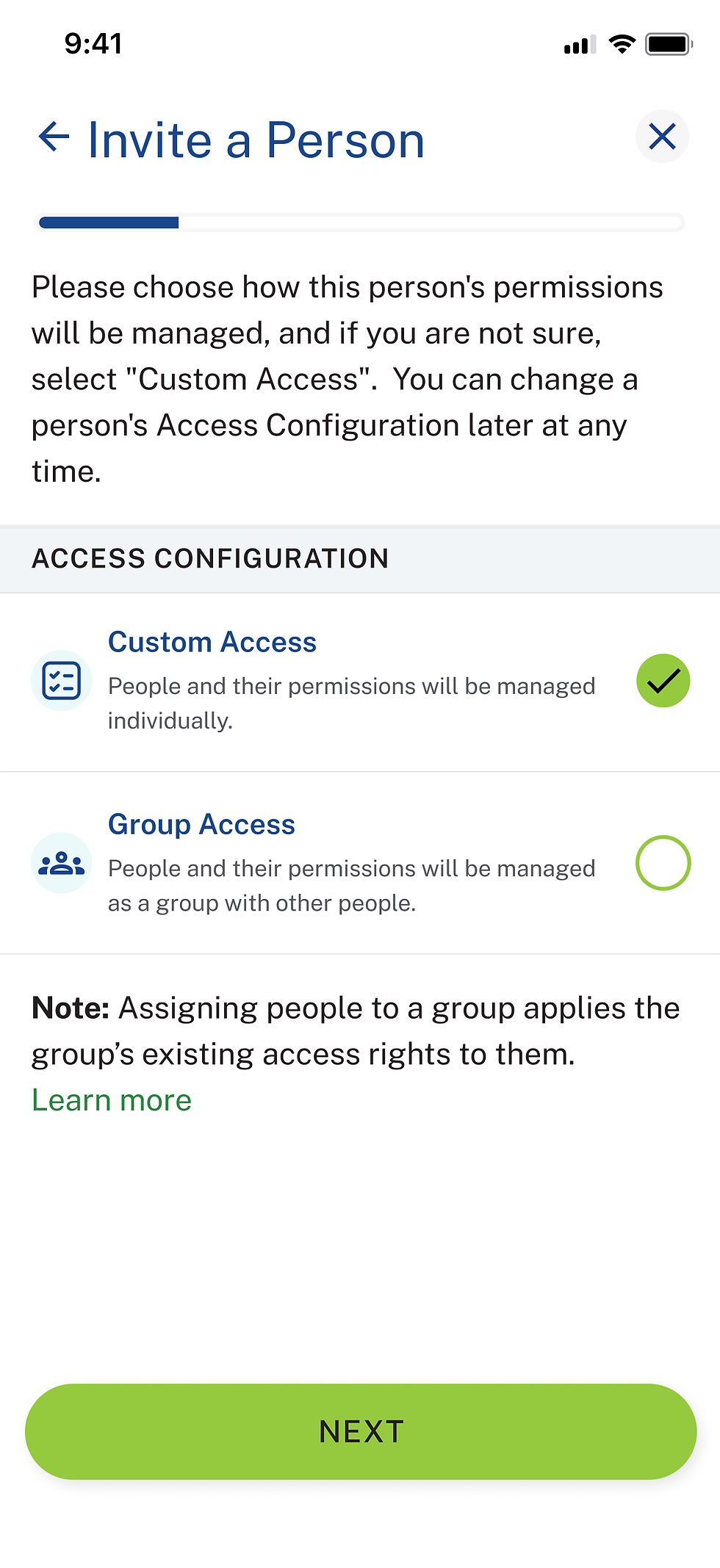This screenshot has width=720, height=1568.
Task: Choose the Custom Access option title
Action: click(212, 643)
